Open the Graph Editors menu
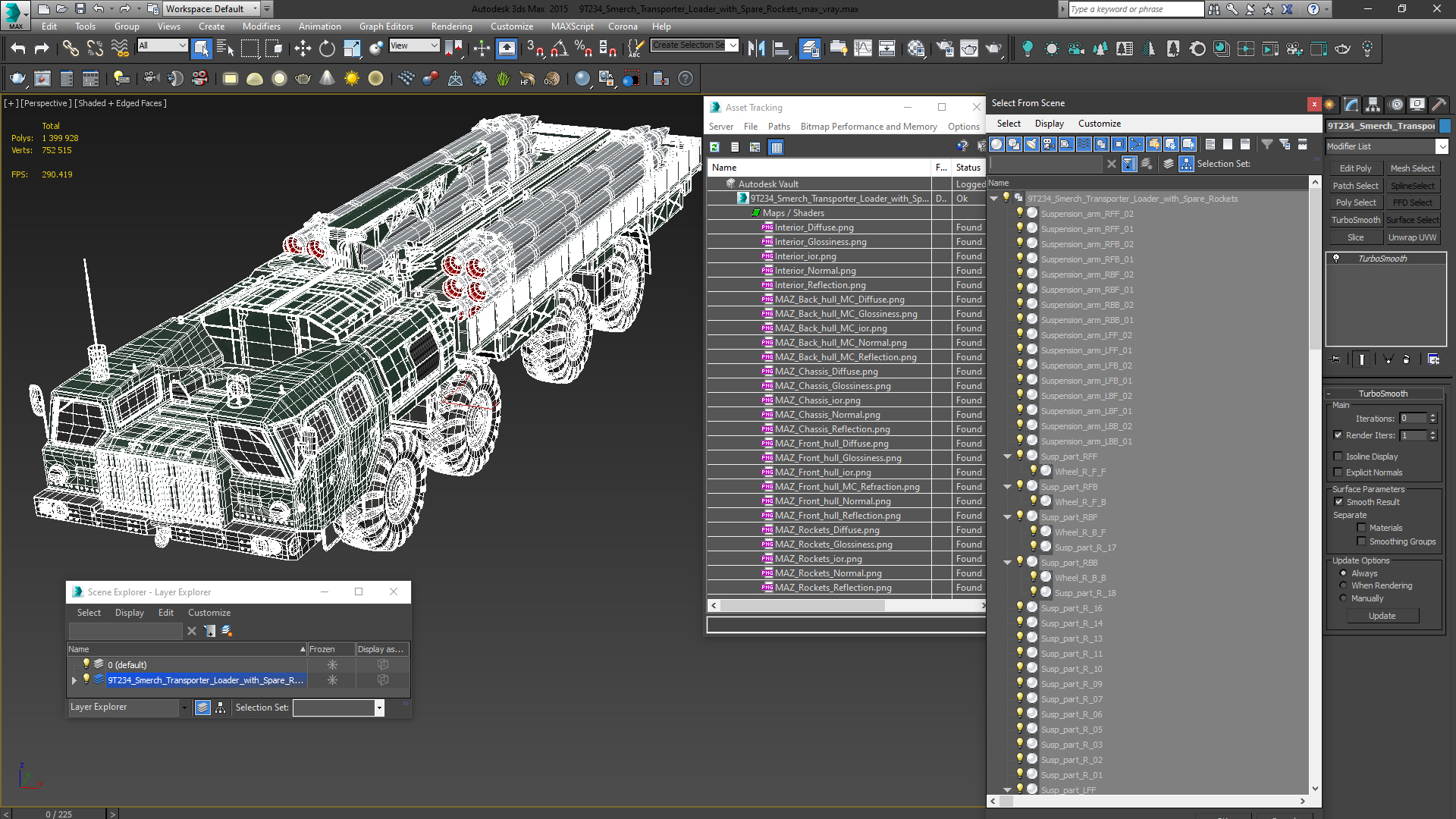The image size is (1456, 819). point(386,27)
